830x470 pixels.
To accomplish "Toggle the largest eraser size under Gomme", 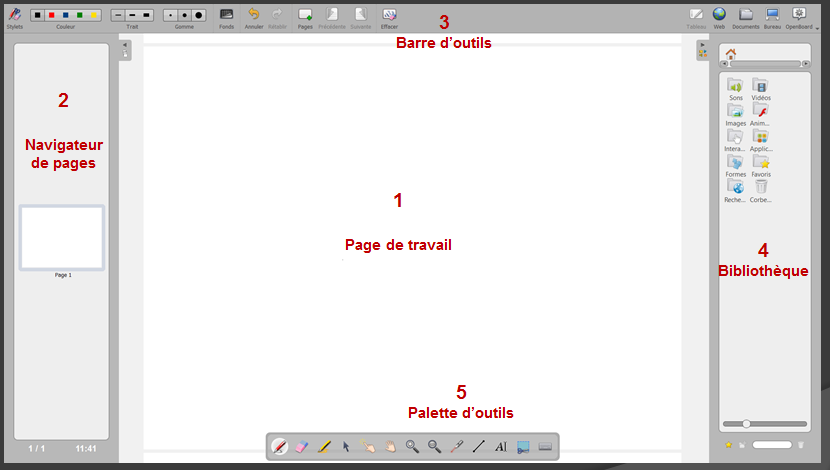I will (x=199, y=15).
